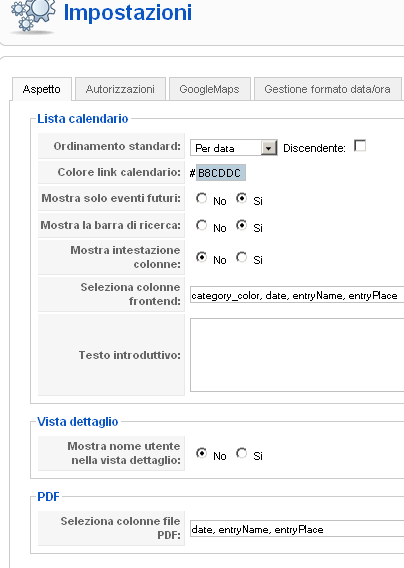Switch to the Aspetto tab
This screenshot has width=404, height=568.
pyautogui.click(x=42, y=89)
